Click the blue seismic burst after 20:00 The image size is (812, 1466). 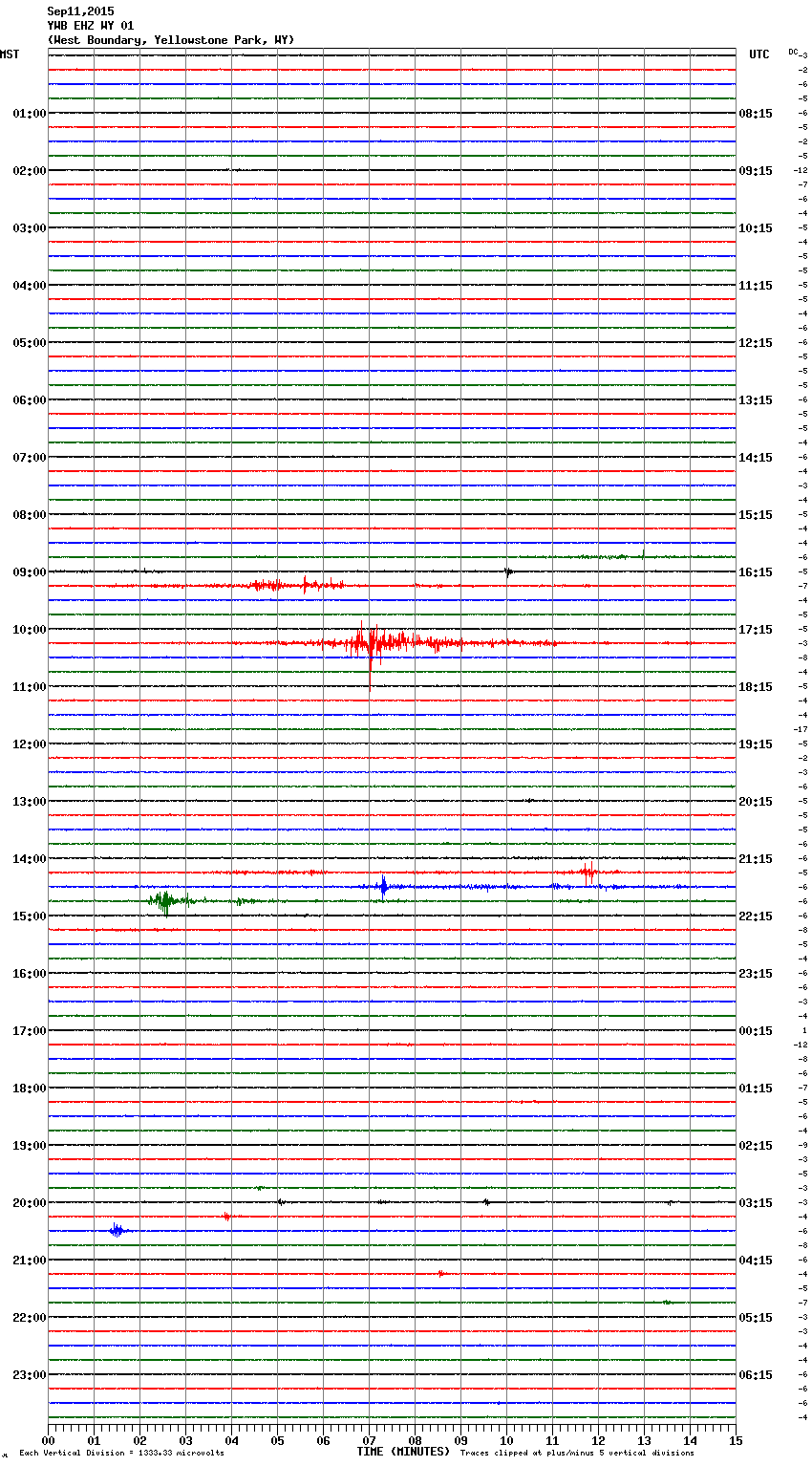tap(118, 1231)
